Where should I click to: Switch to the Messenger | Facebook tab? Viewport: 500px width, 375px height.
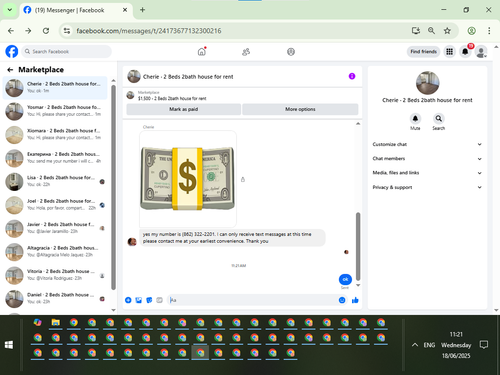click(x=76, y=10)
